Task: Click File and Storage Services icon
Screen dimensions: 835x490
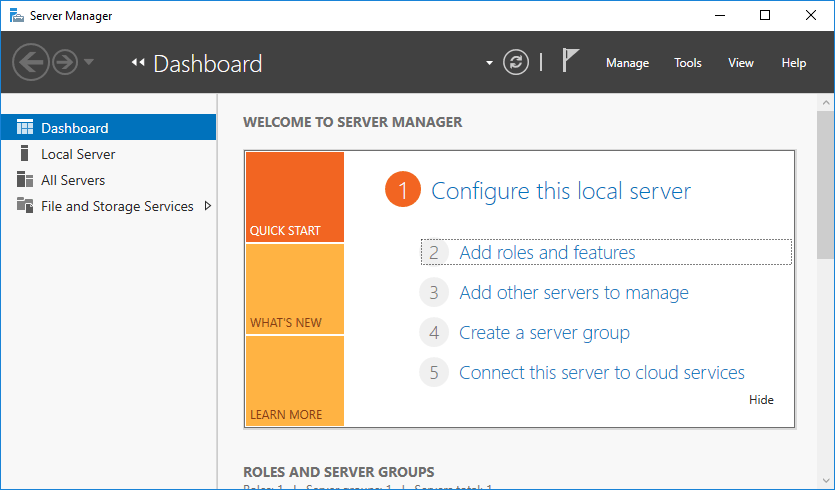Action: pos(25,206)
